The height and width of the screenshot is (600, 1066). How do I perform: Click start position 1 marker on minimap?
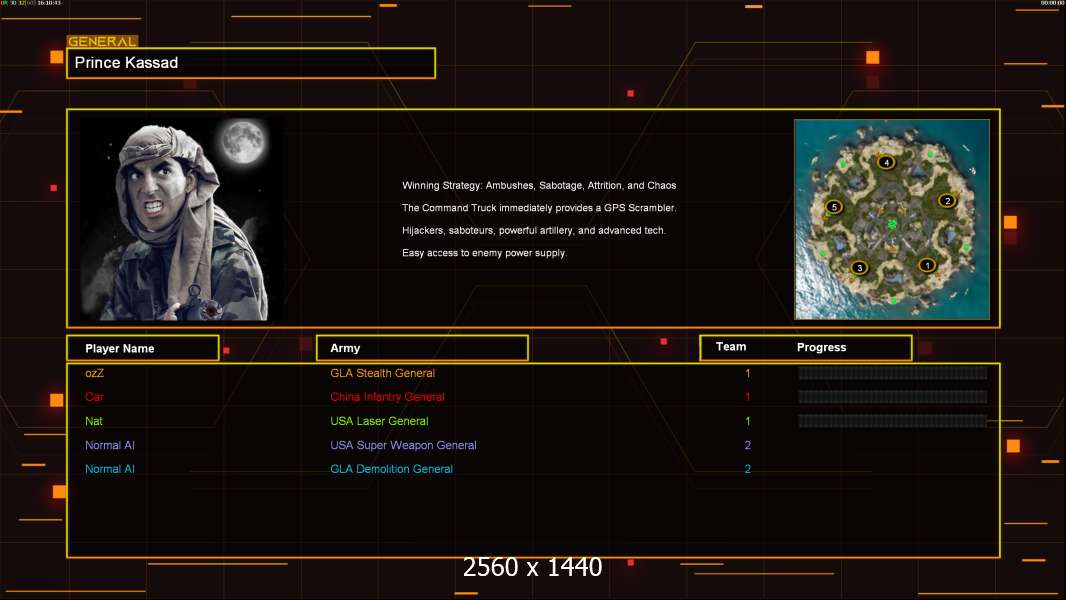[x=927, y=265]
